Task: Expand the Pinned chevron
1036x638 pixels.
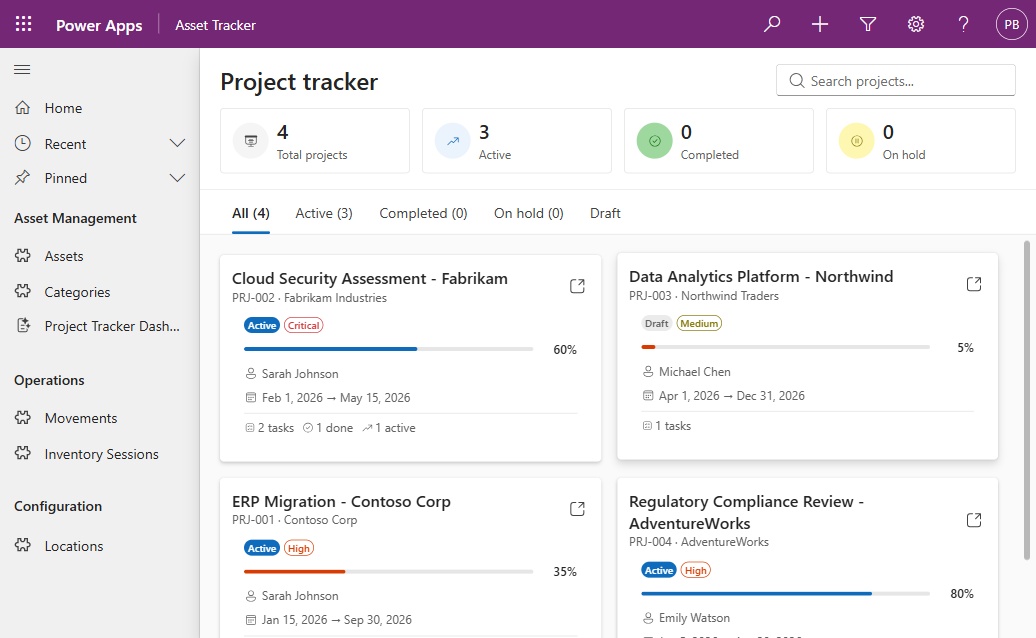Action: (177, 178)
